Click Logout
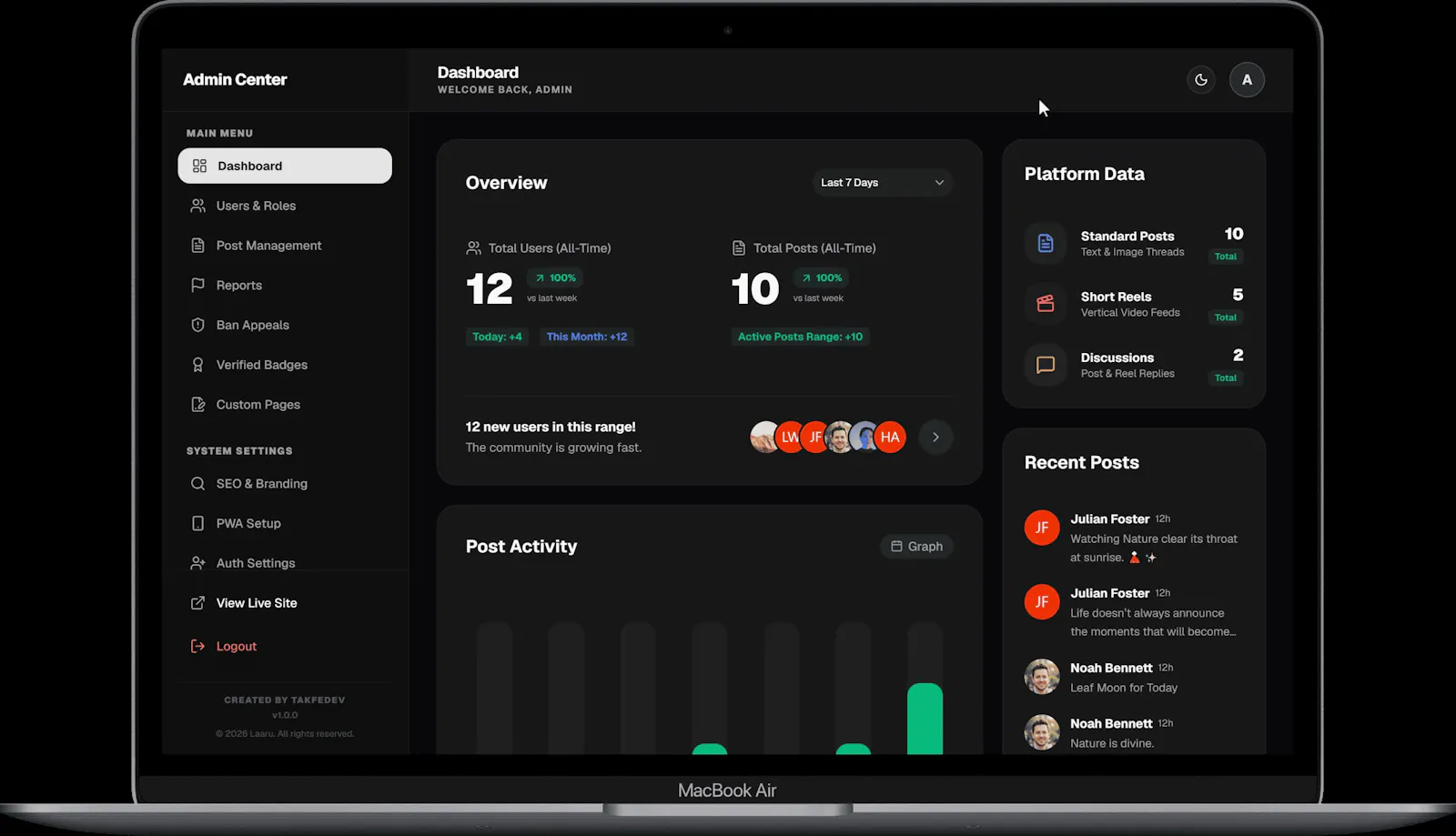The image size is (1456, 836). click(x=285, y=647)
